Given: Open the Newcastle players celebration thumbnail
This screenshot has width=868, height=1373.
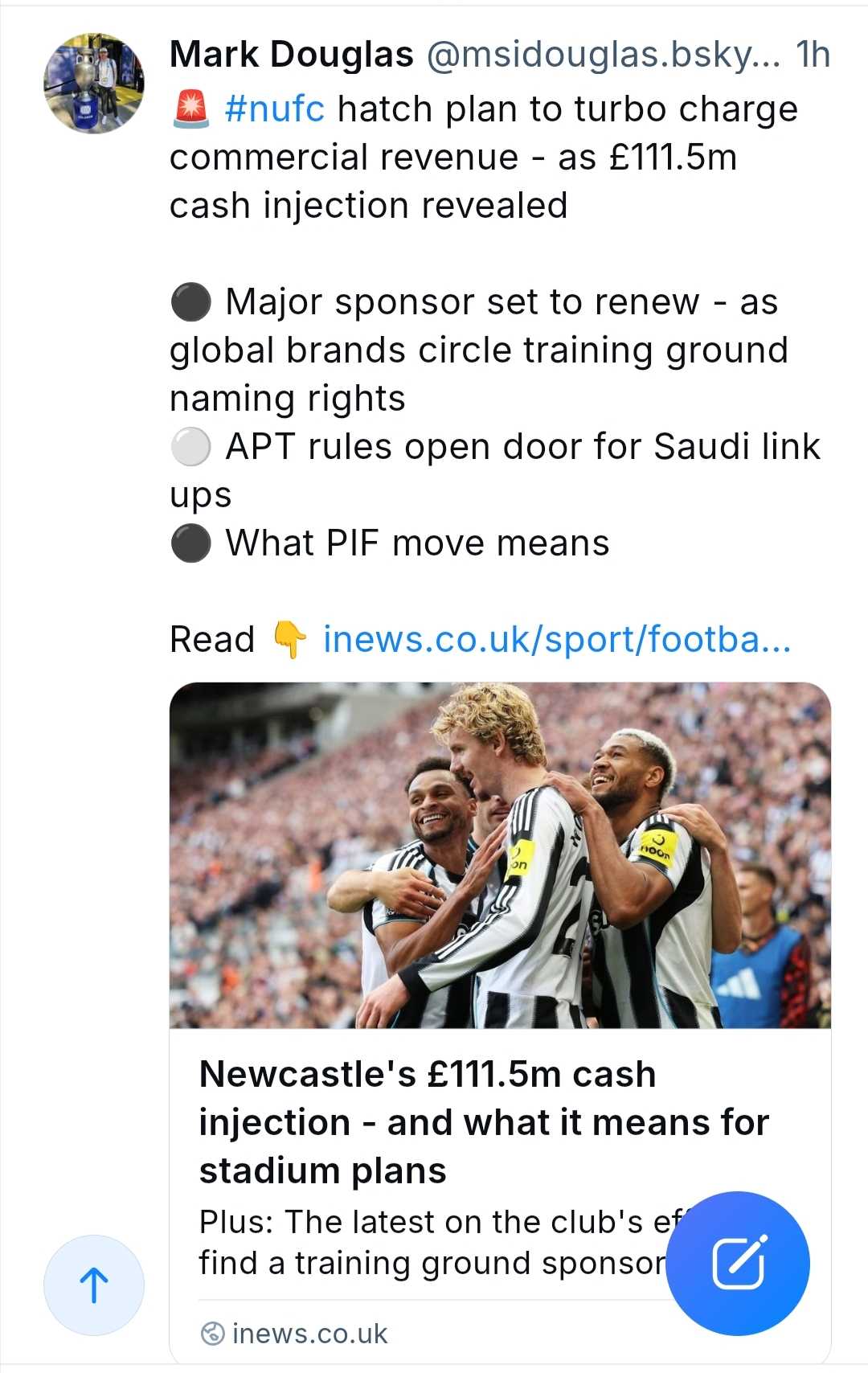Looking at the screenshot, I should tap(500, 855).
